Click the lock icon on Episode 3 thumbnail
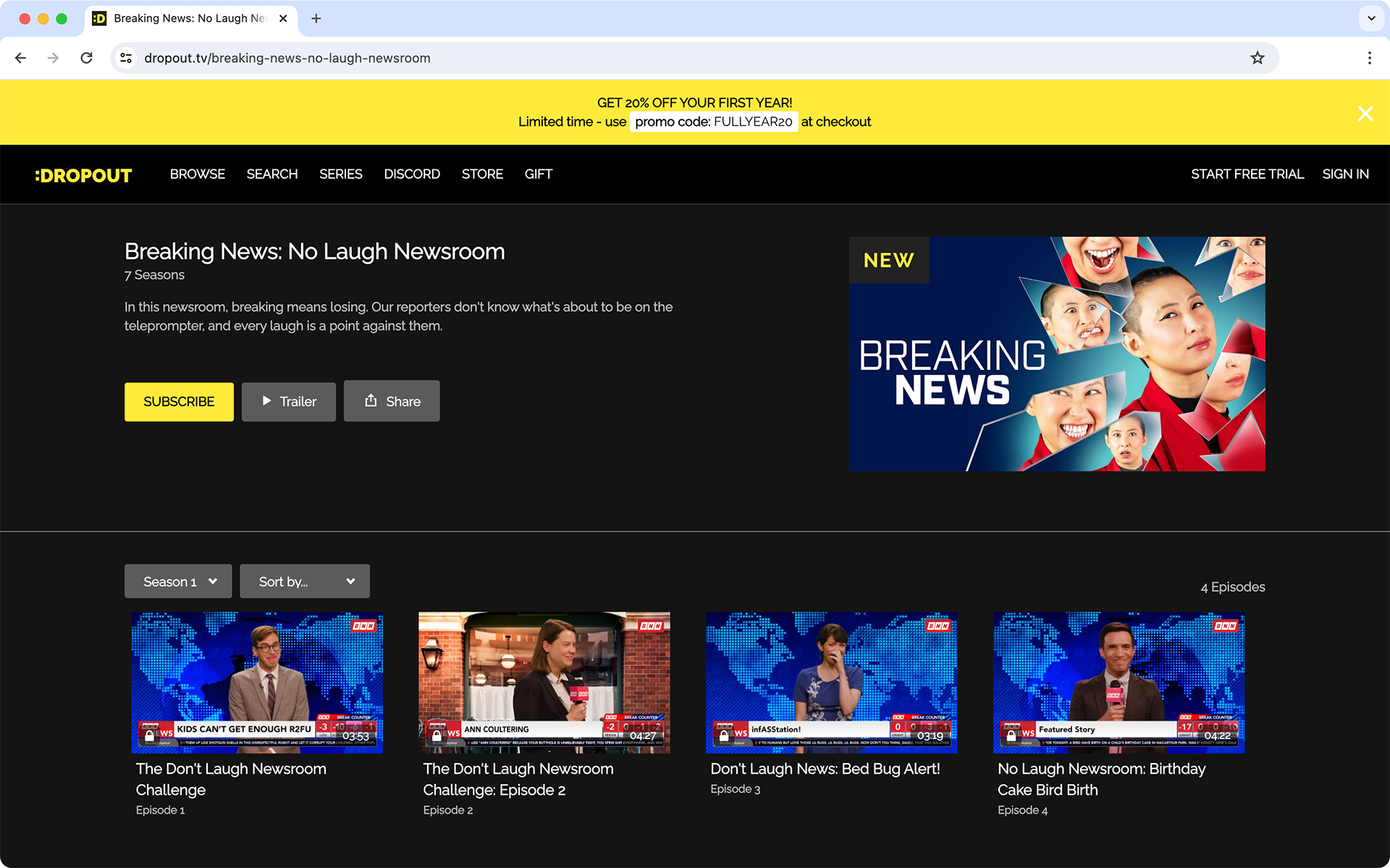 (724, 736)
